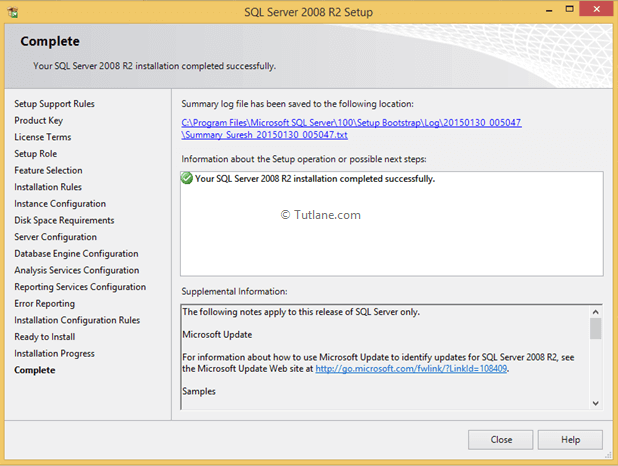Select the Installation Progress step
Screen dimensions: 618x466
pos(54,353)
